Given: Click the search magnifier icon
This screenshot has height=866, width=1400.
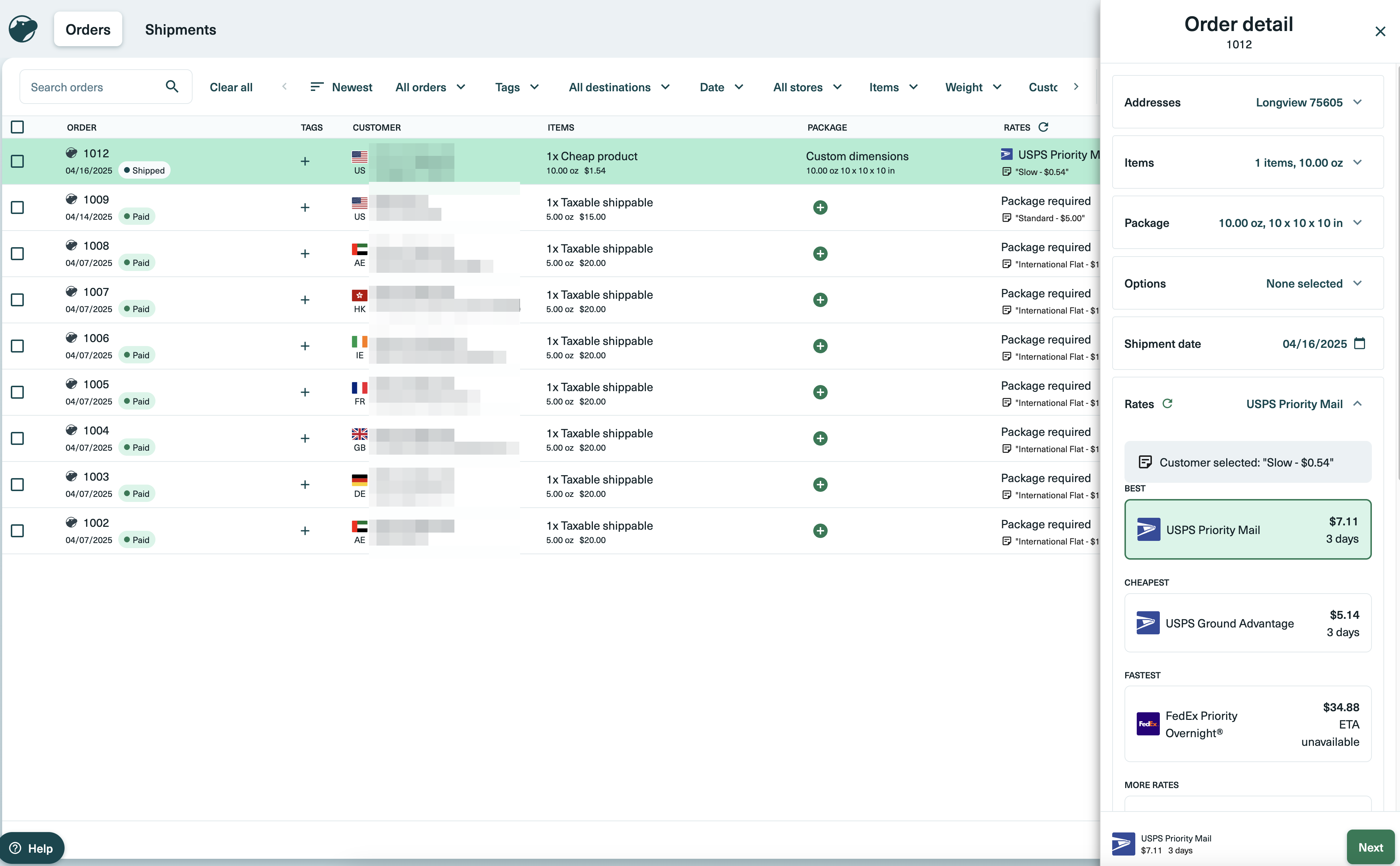Looking at the screenshot, I should coord(172,87).
